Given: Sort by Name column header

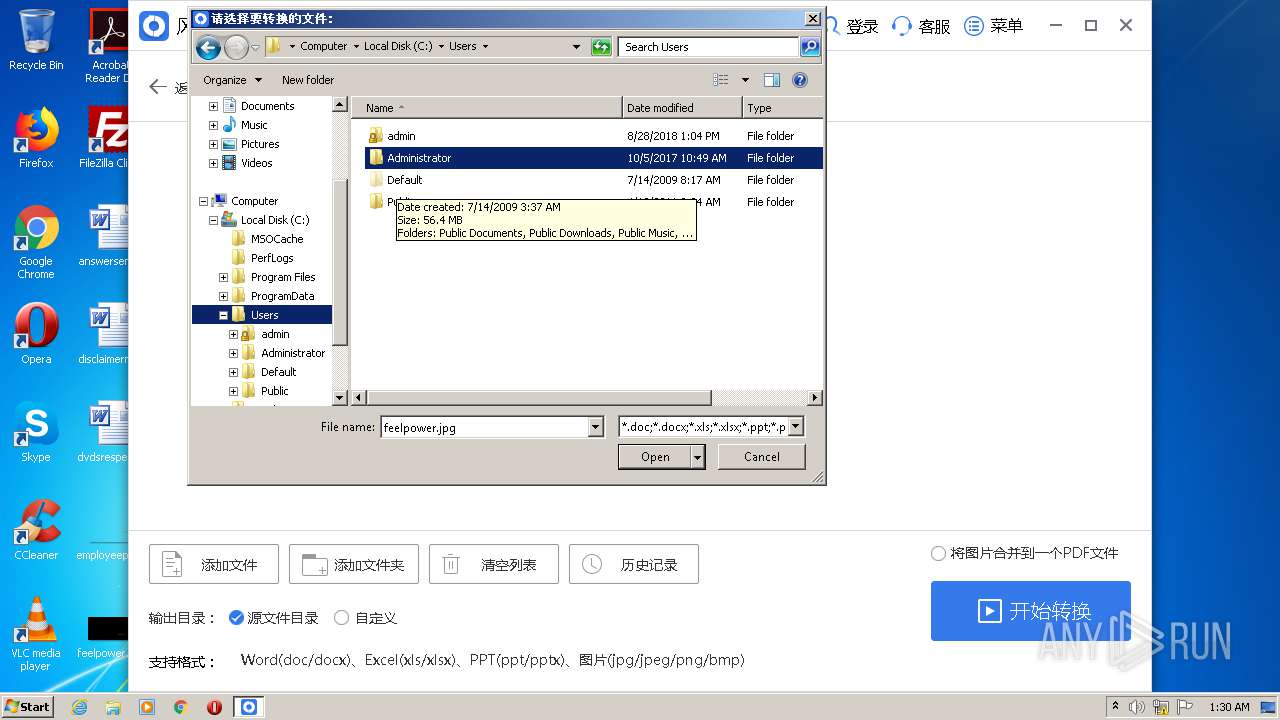Looking at the screenshot, I should click(487, 108).
